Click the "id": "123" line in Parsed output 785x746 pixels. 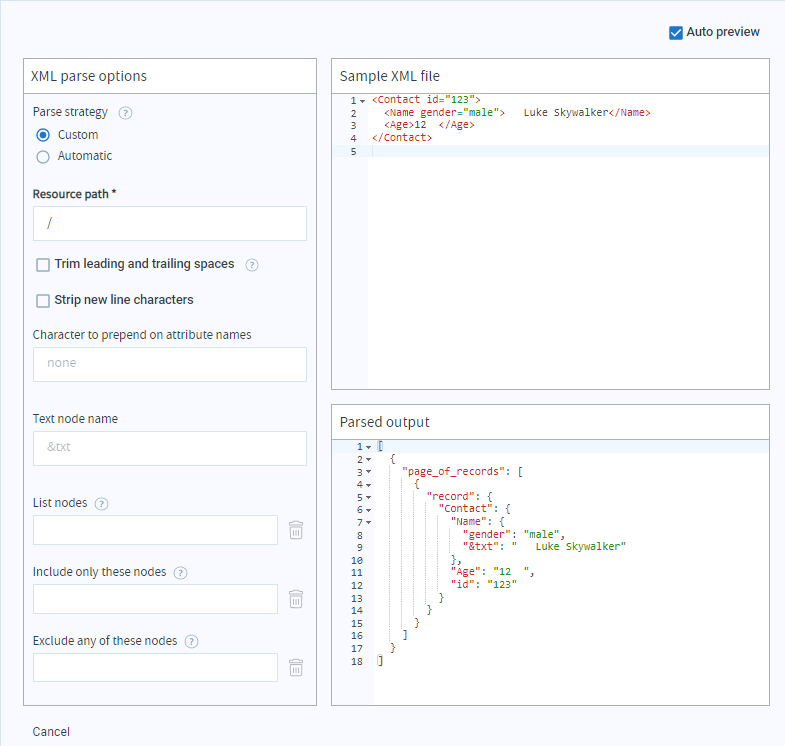[484, 584]
